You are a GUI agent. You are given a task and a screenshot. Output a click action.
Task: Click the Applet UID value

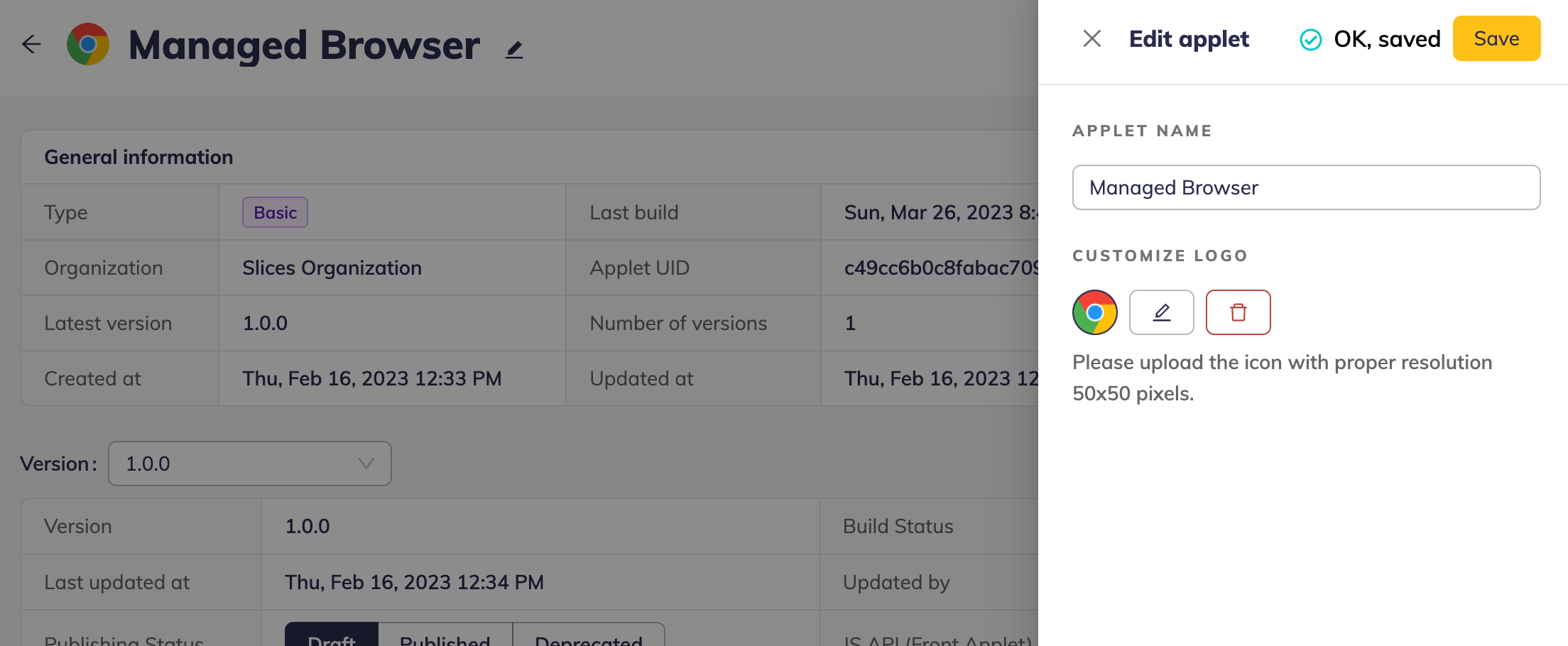tap(940, 268)
